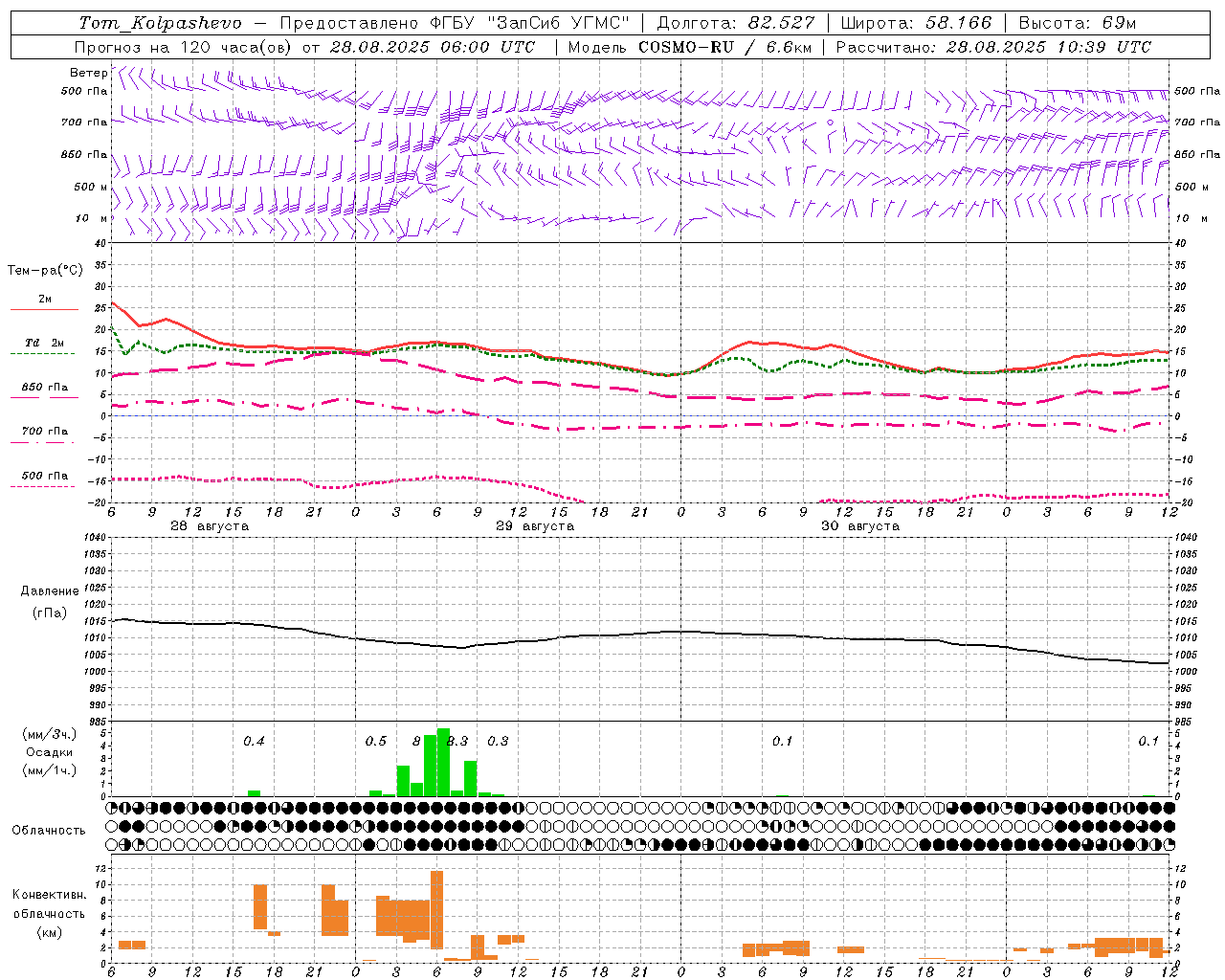Click the Облачность row label
This screenshot has width=1225, height=980.
(x=49, y=830)
